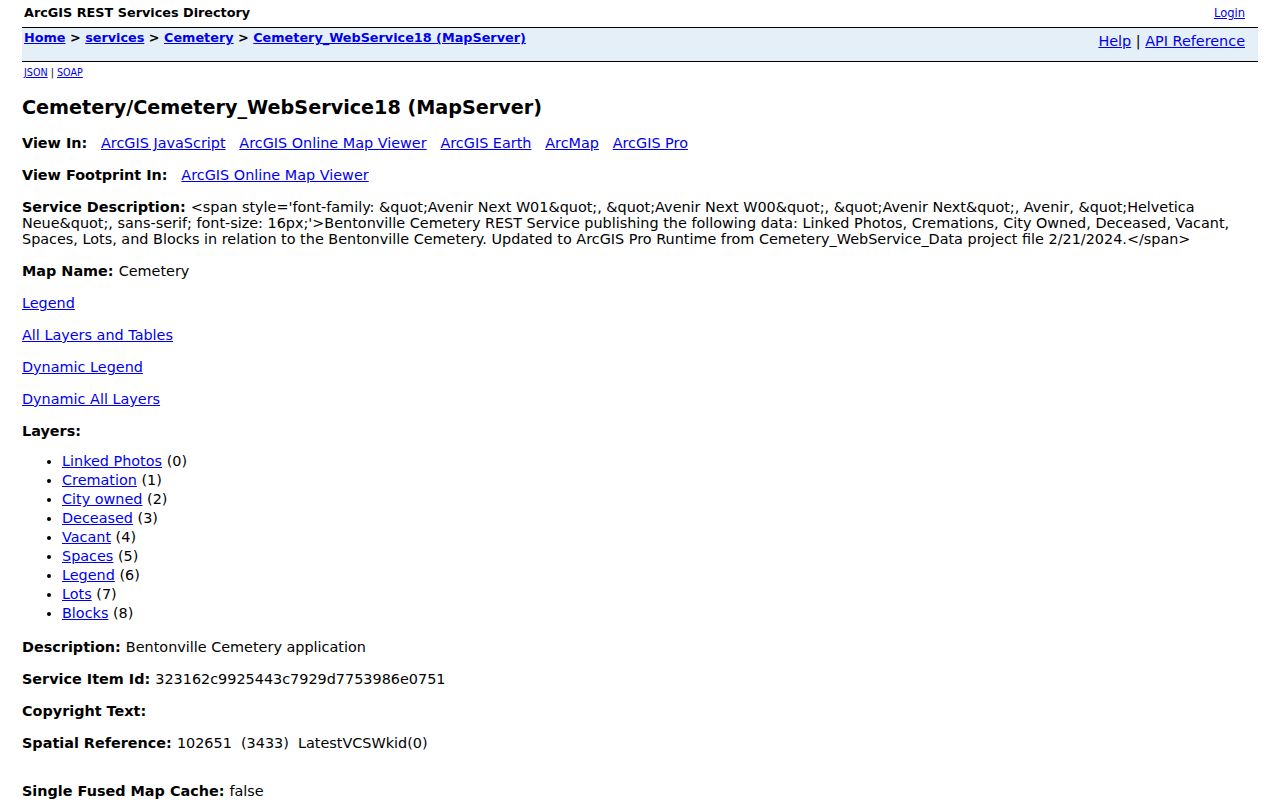Open the Cremation layer
1280x800 pixels.
coord(99,480)
